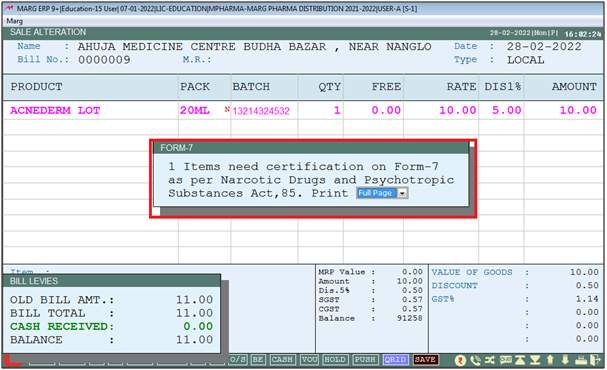Click batch number 13214324532

(261, 111)
